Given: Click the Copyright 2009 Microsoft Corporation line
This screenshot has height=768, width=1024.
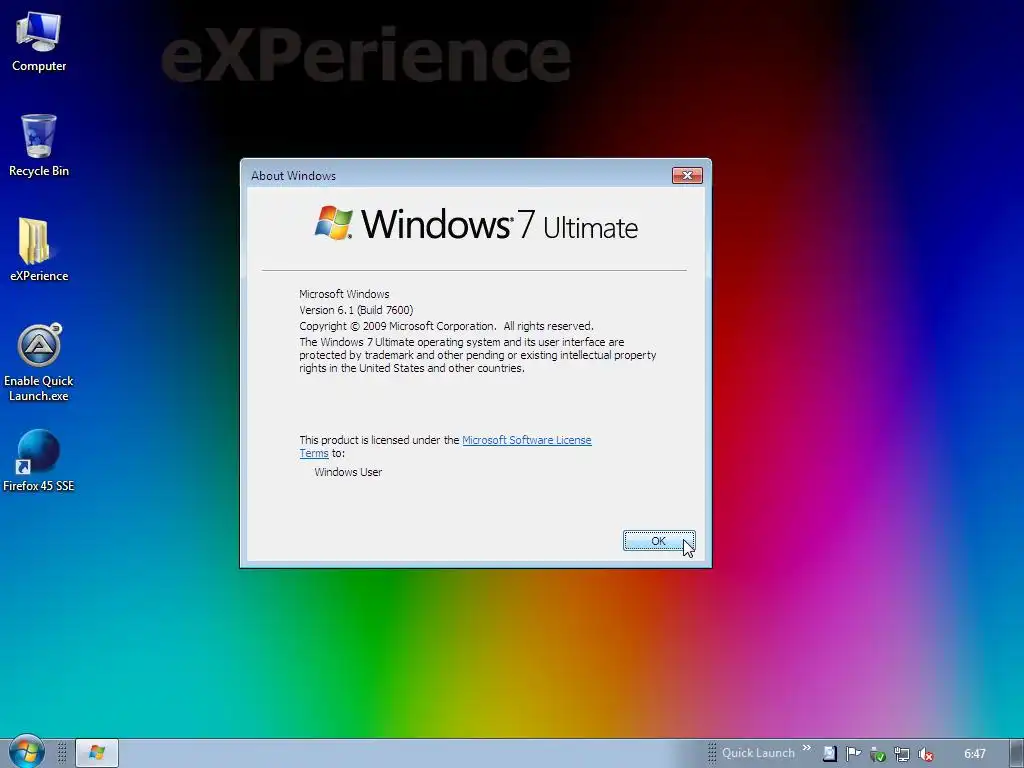Looking at the screenshot, I should point(446,326).
